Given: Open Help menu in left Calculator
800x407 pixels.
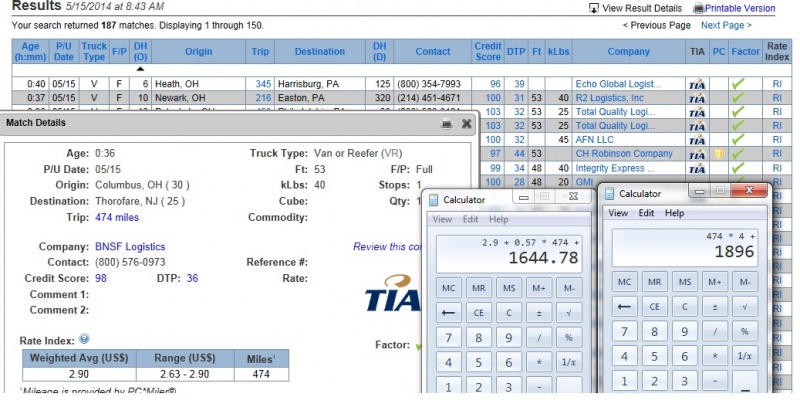Looking at the screenshot, I should tap(498, 219).
